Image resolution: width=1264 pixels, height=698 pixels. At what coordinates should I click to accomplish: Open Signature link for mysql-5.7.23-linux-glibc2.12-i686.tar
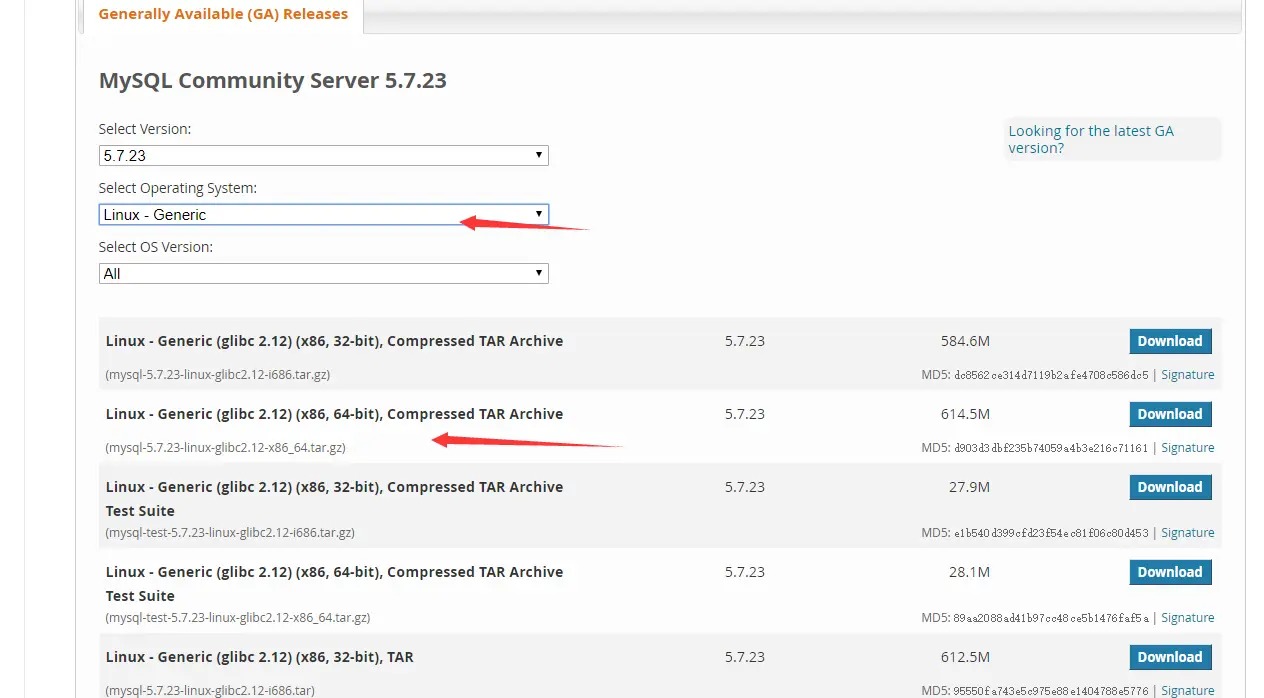click(x=1188, y=690)
